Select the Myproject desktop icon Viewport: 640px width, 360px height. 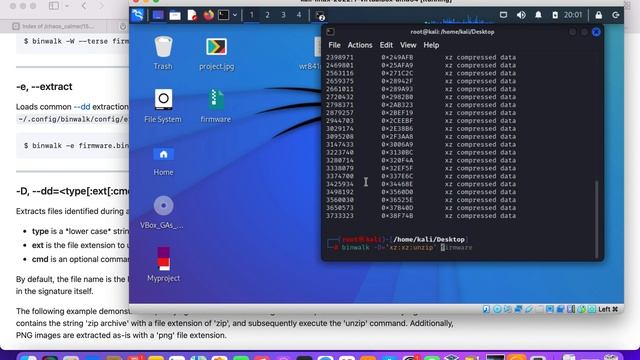point(163,264)
